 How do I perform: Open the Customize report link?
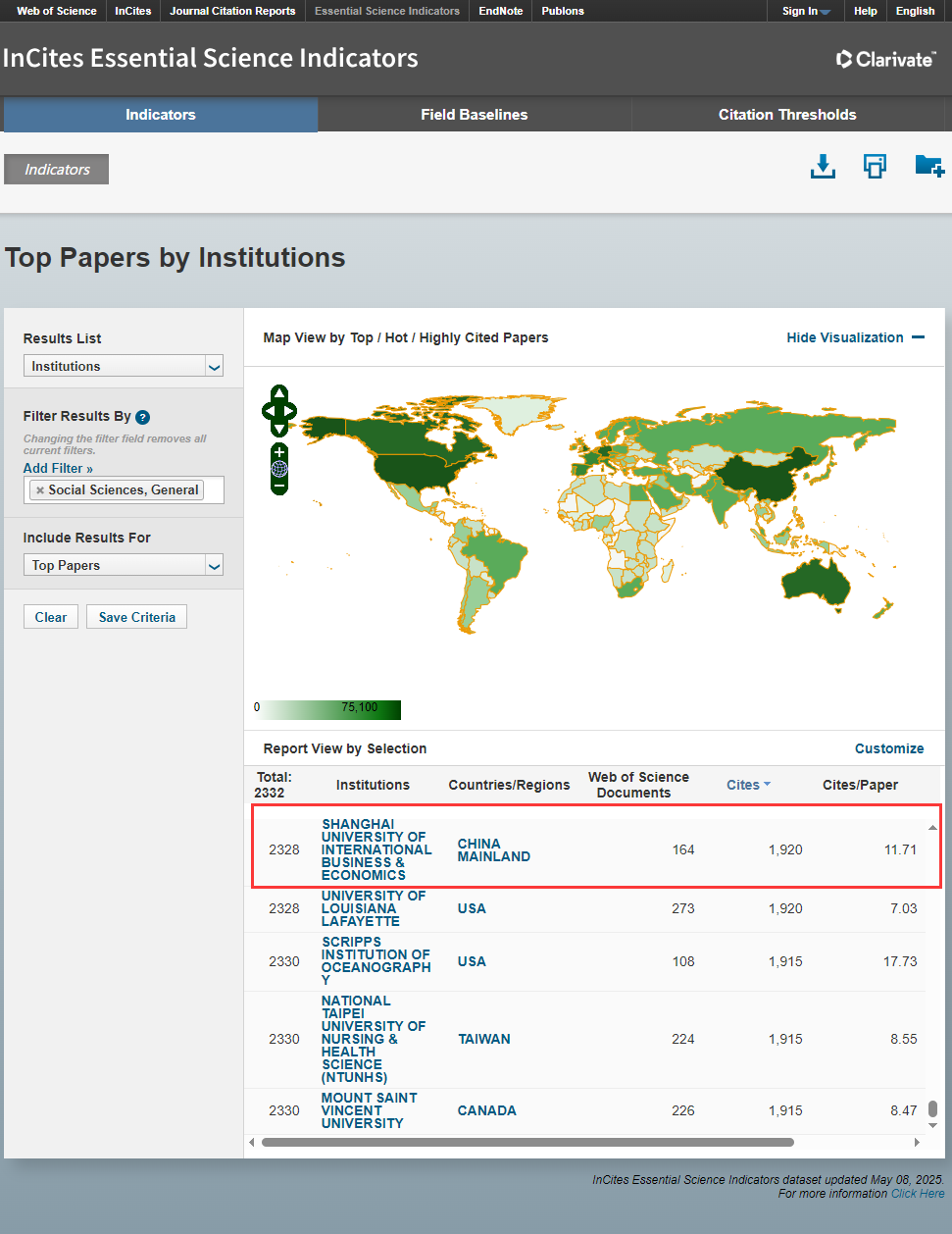pyautogui.click(x=888, y=748)
